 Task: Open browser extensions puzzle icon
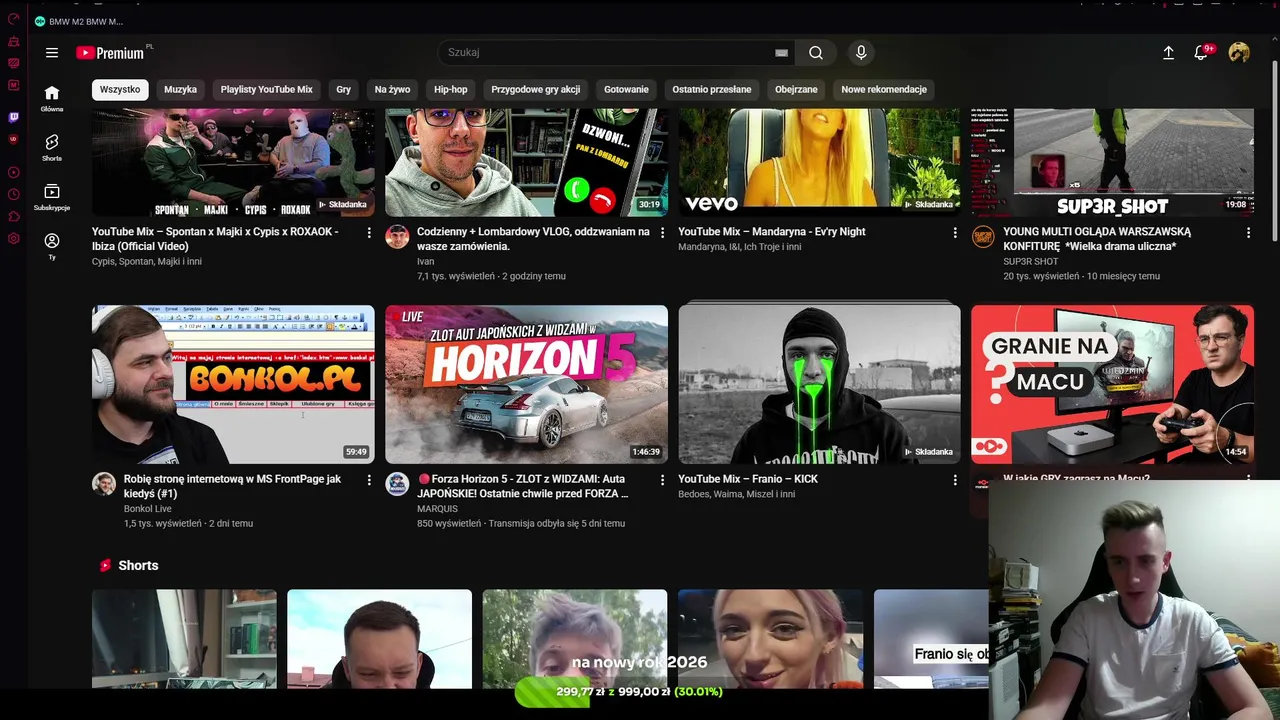tap(14, 217)
